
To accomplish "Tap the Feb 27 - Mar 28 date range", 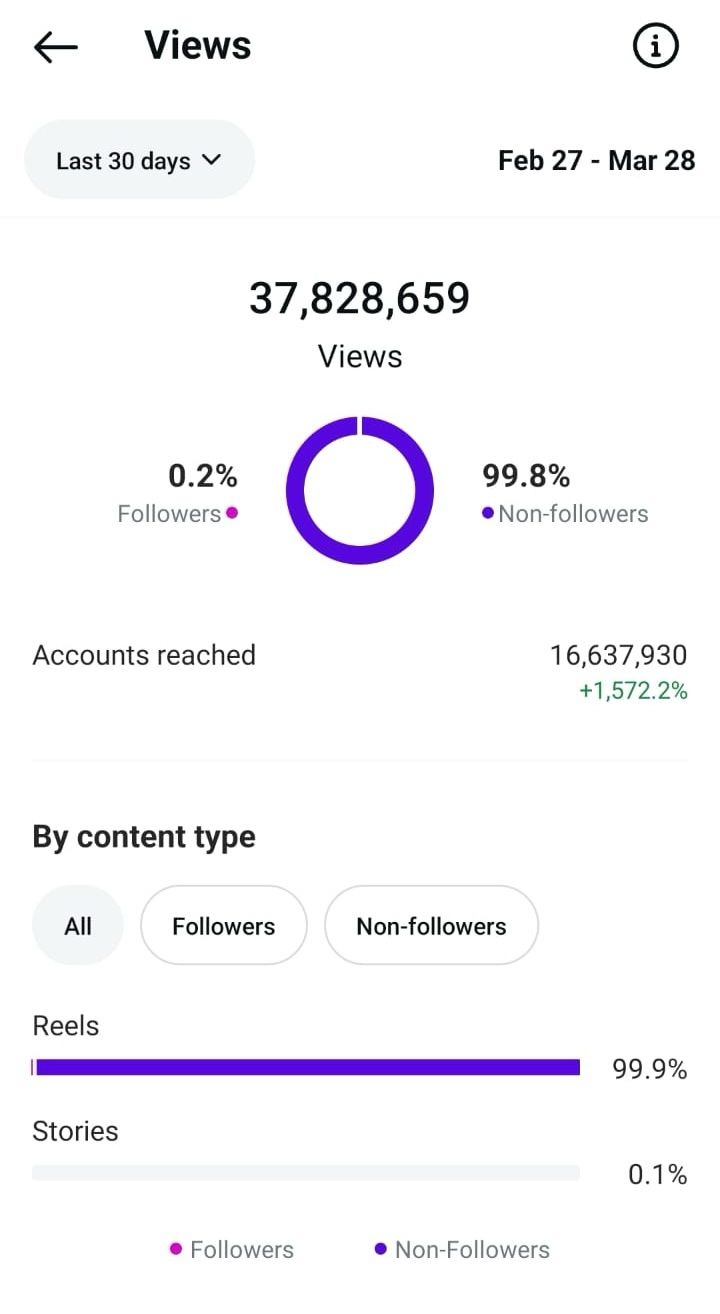I will tap(597, 160).
